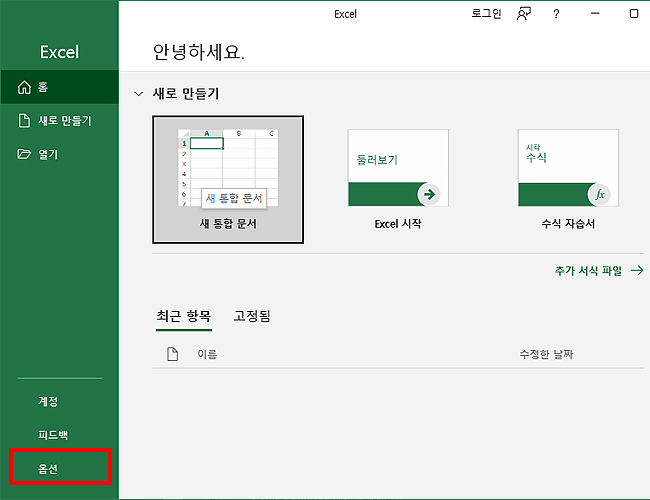Click the new document page icon in sidebar

[x=24, y=121]
